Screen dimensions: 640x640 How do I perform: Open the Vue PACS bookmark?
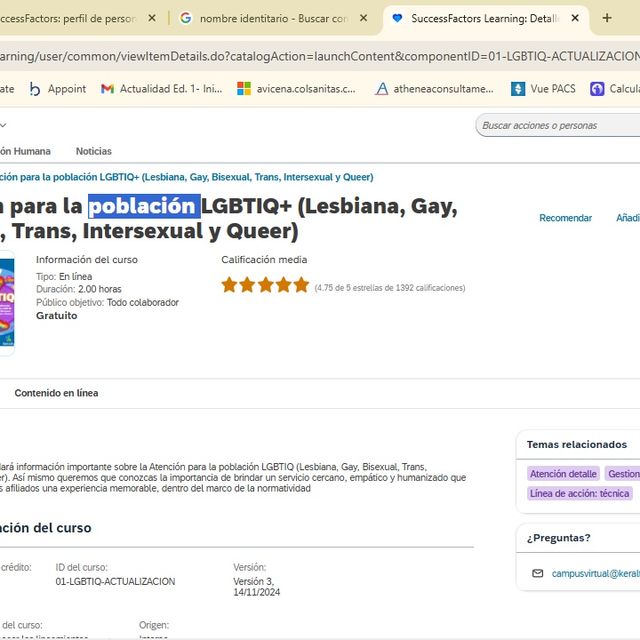click(543, 89)
